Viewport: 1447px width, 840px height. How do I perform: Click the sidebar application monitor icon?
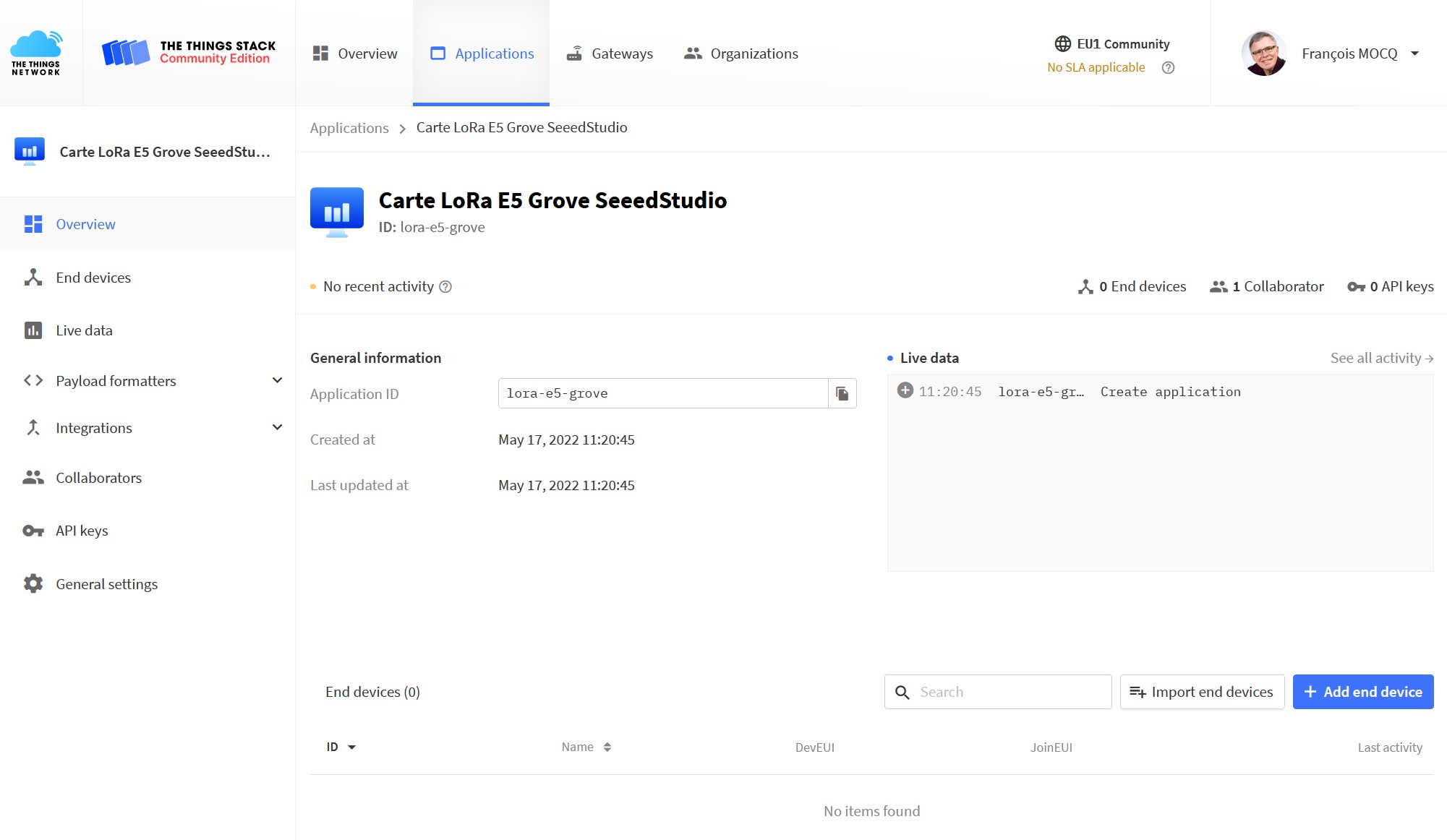(x=30, y=151)
